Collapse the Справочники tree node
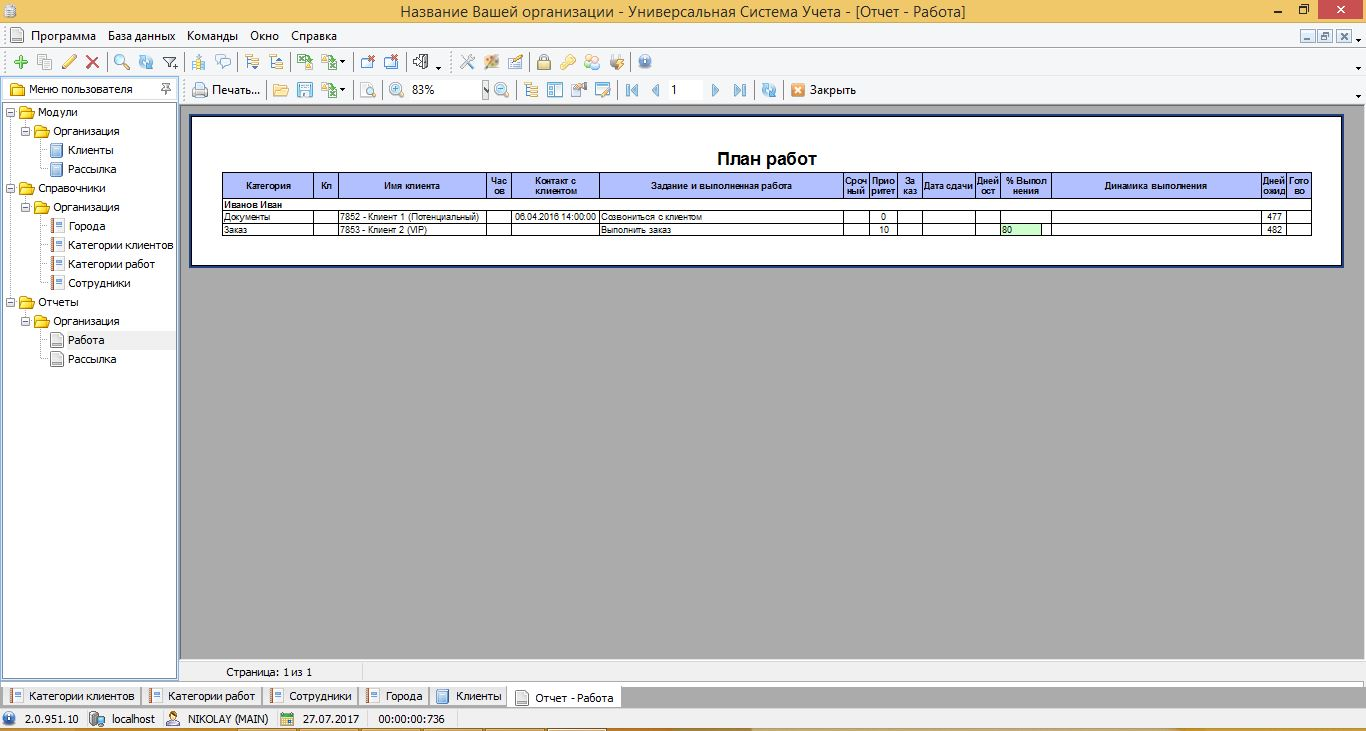This screenshot has width=1366, height=731. coord(10,188)
